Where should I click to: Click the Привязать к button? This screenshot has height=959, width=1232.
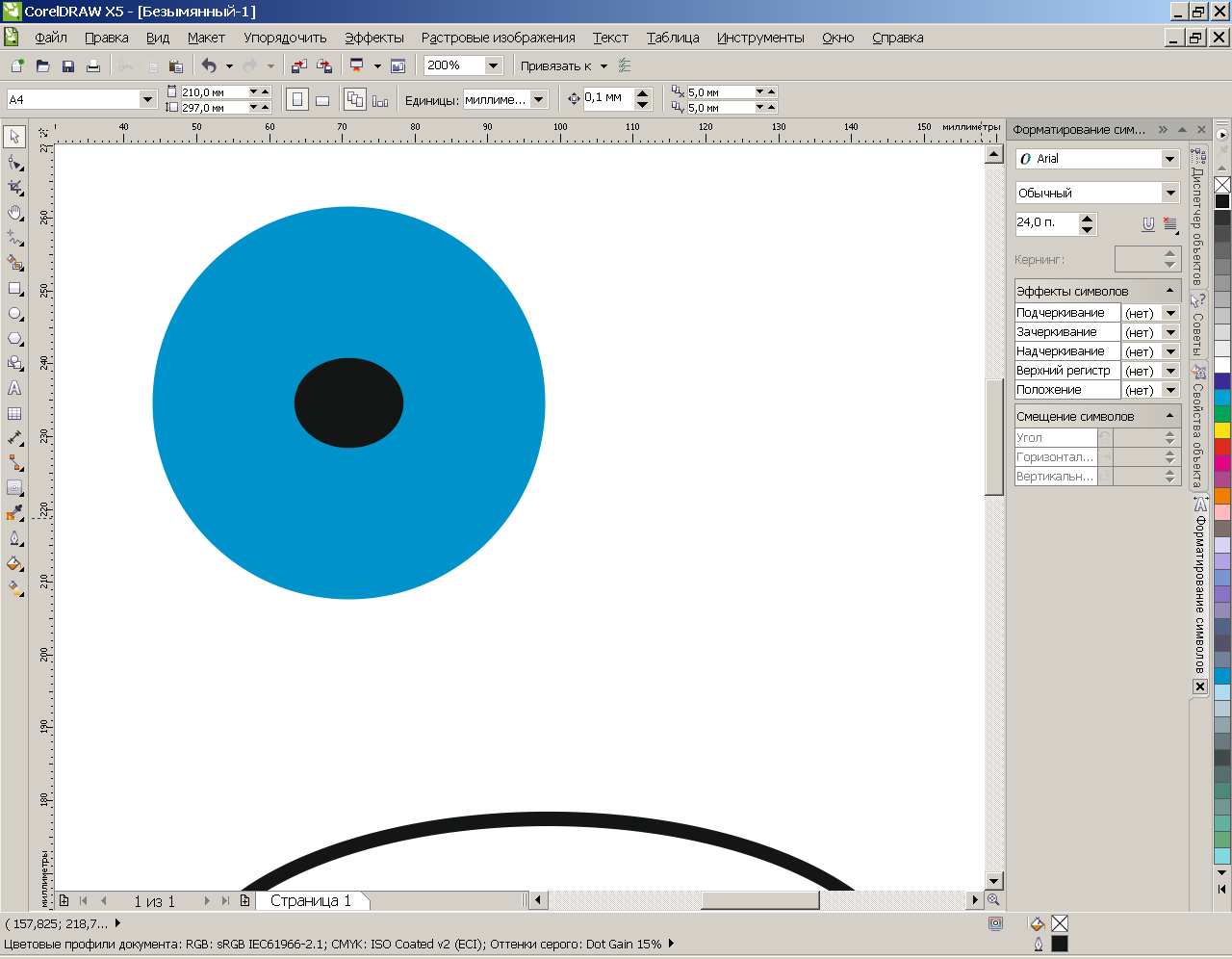[556, 66]
